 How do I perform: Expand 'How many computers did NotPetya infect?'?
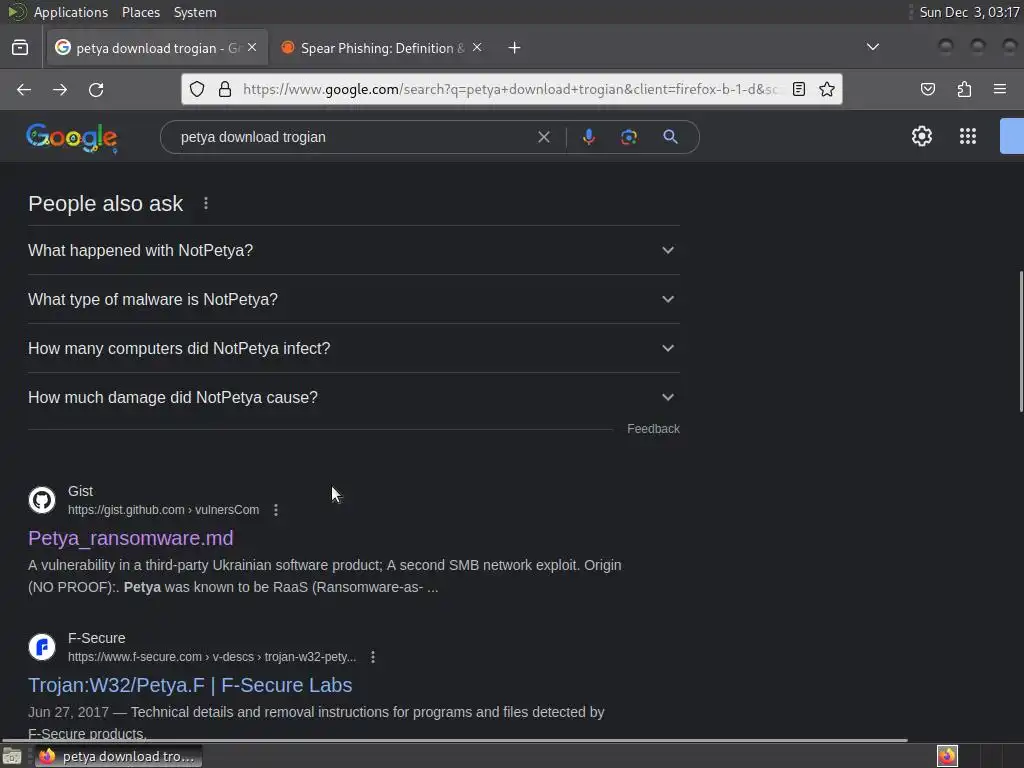(x=354, y=348)
